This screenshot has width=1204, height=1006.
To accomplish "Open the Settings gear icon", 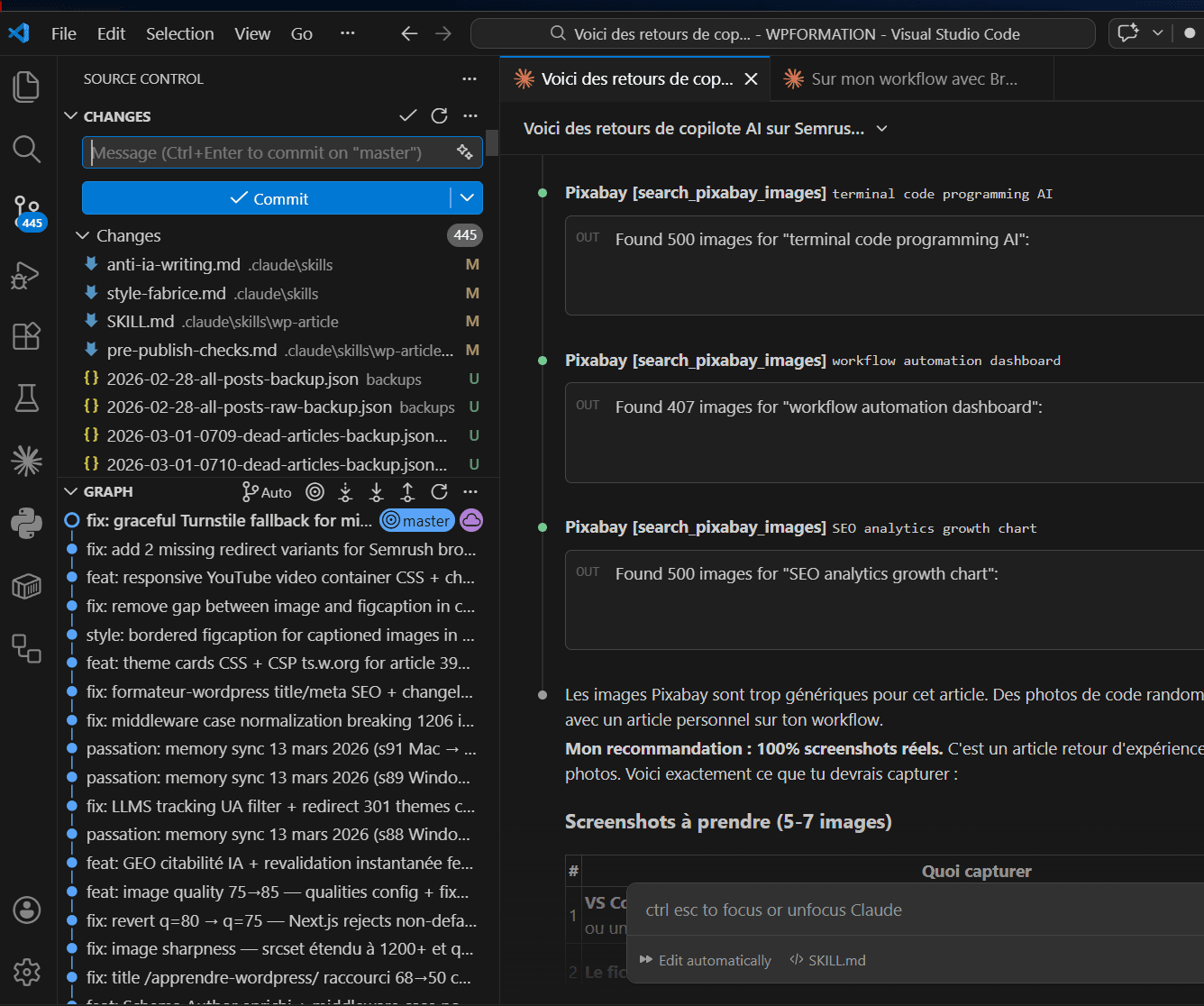I will 26,972.
